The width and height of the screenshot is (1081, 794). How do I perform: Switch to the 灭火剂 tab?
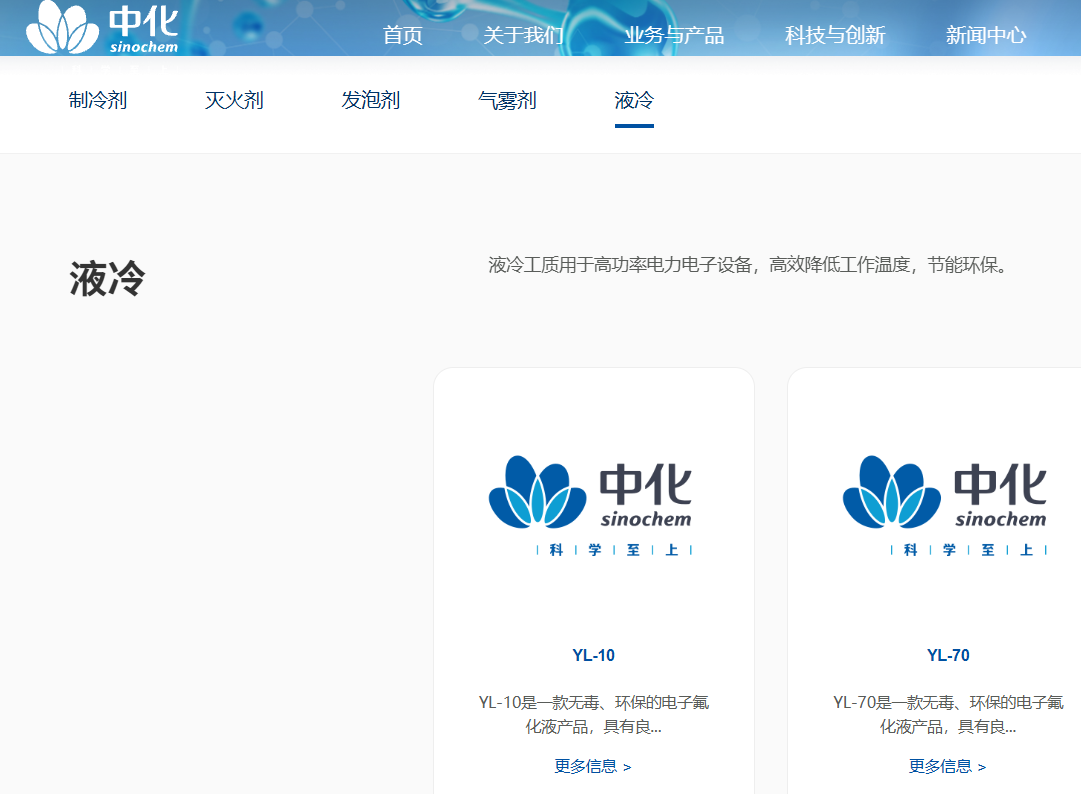(x=234, y=101)
